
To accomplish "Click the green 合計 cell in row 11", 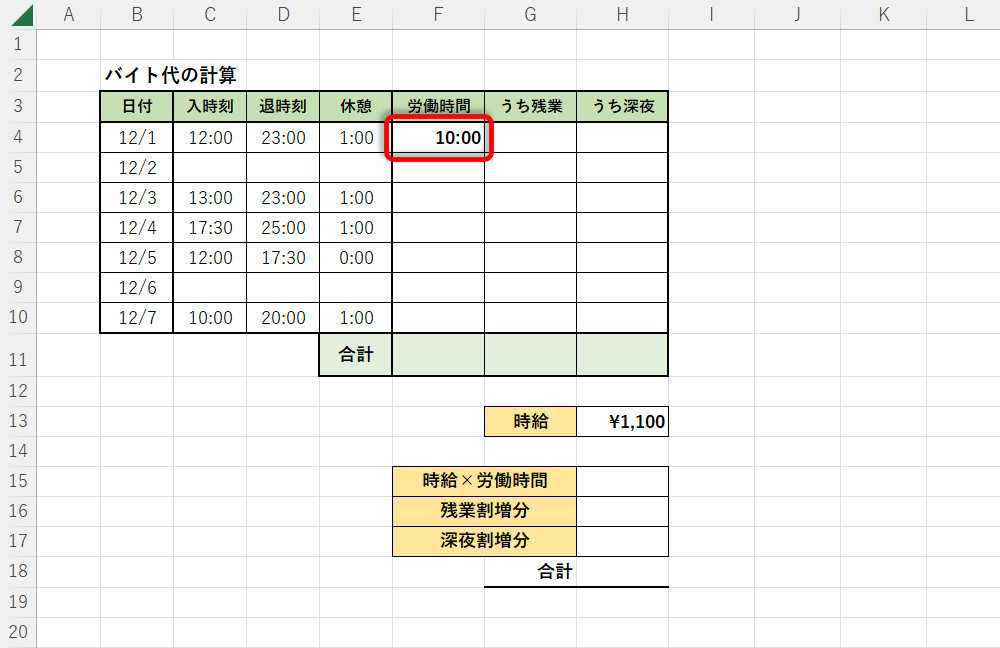I will pyautogui.click(x=356, y=355).
